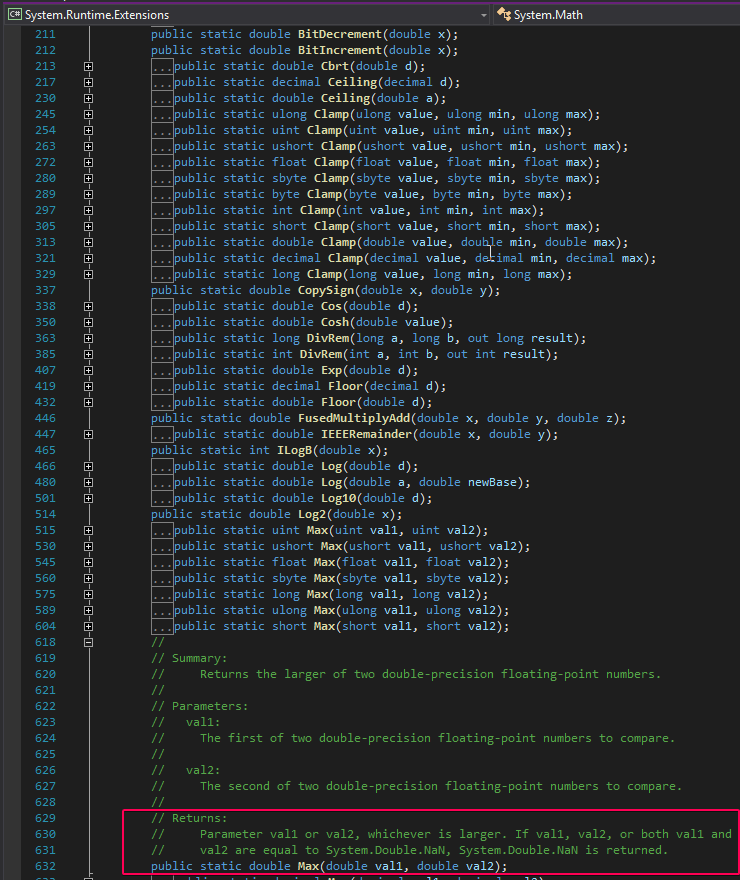Expand the ulong Max region on line 589
The width and height of the screenshot is (740, 880).
pyautogui.click(x=88, y=610)
